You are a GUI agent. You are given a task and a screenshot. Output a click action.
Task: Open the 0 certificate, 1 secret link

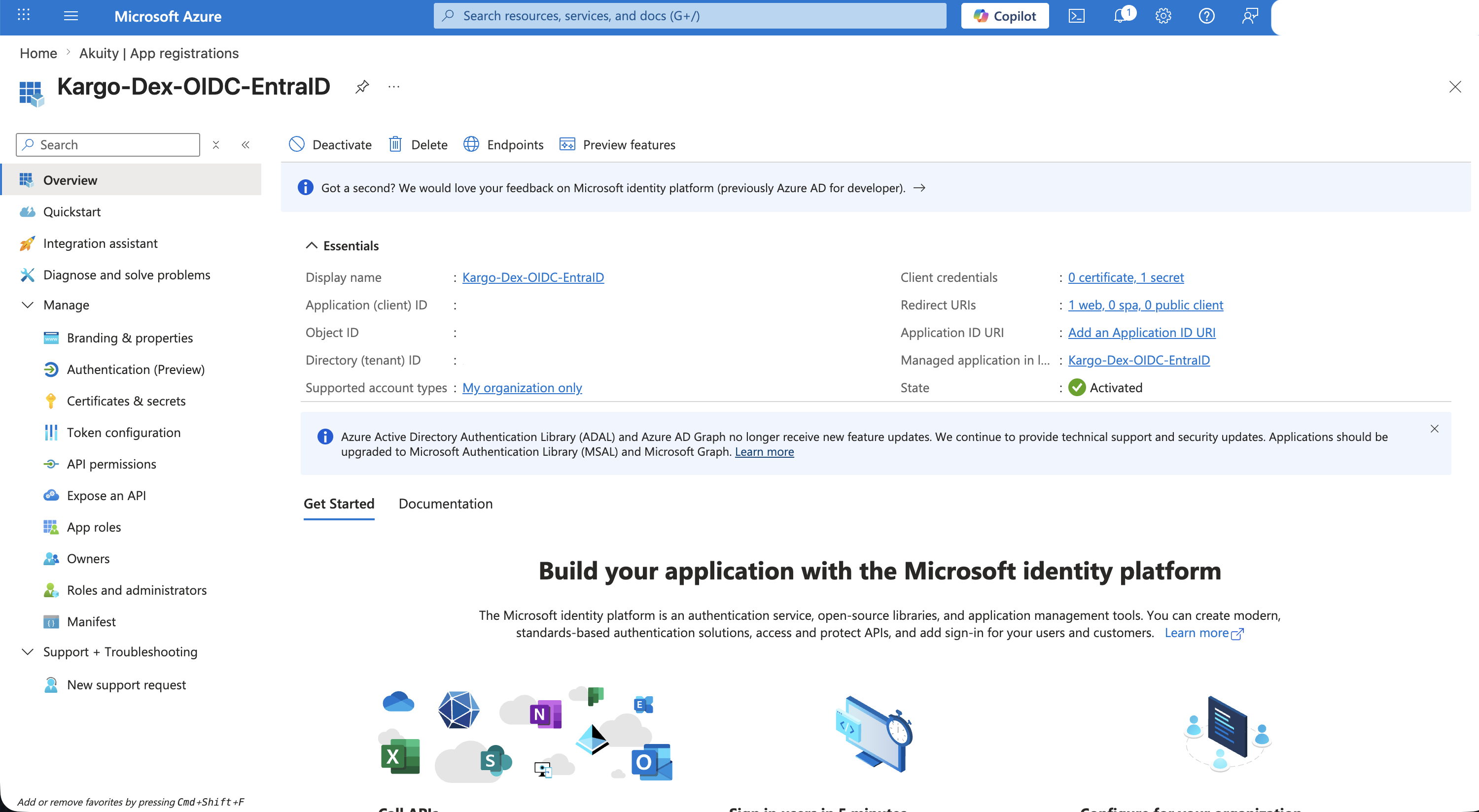[1126, 277]
